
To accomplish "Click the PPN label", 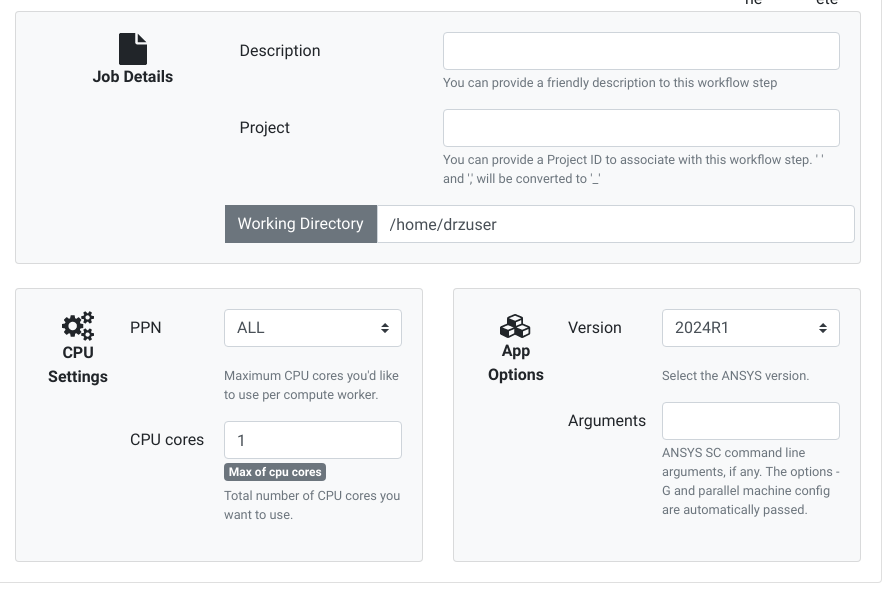I will (x=146, y=328).
